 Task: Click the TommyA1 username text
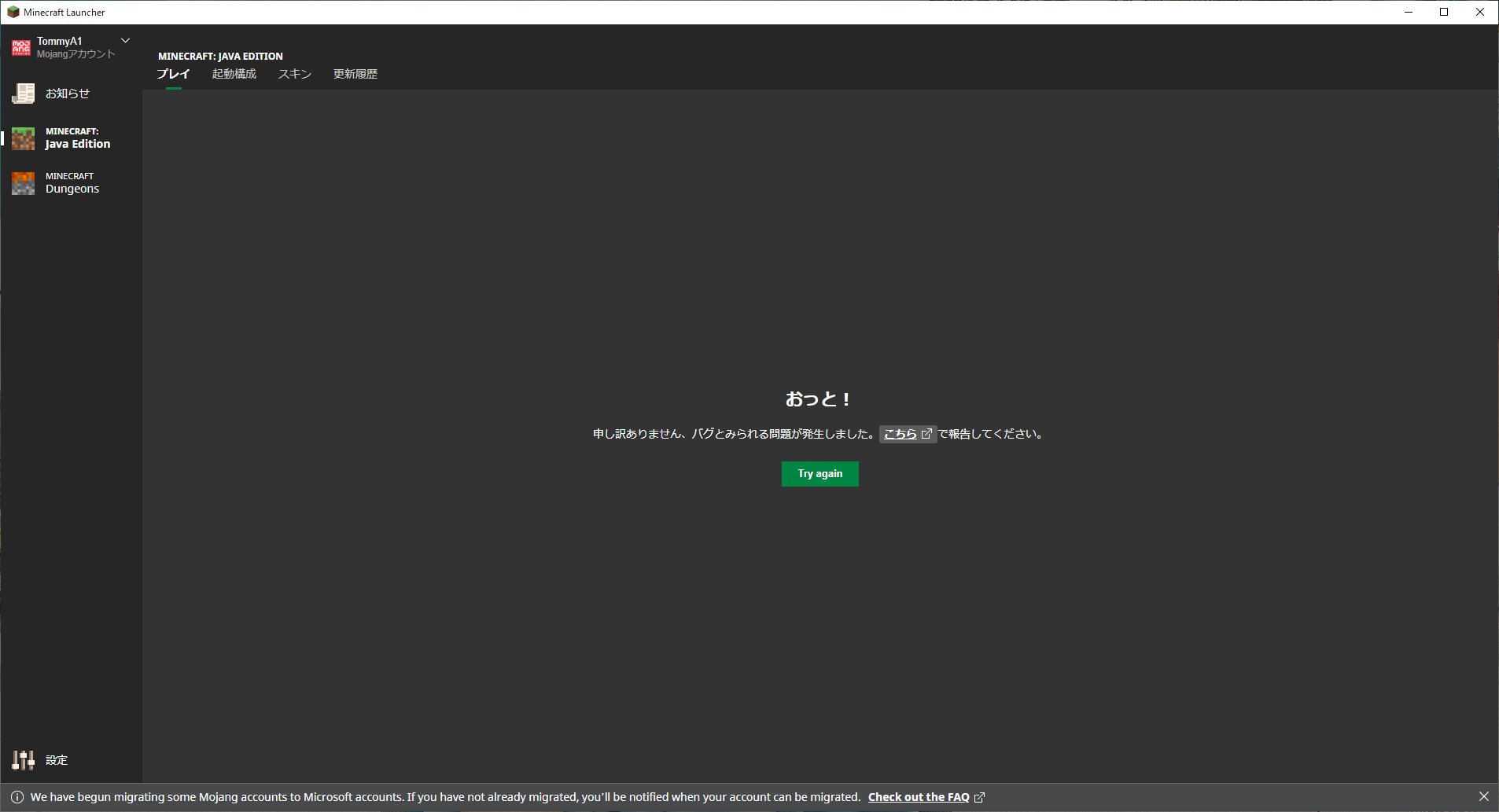click(x=60, y=41)
